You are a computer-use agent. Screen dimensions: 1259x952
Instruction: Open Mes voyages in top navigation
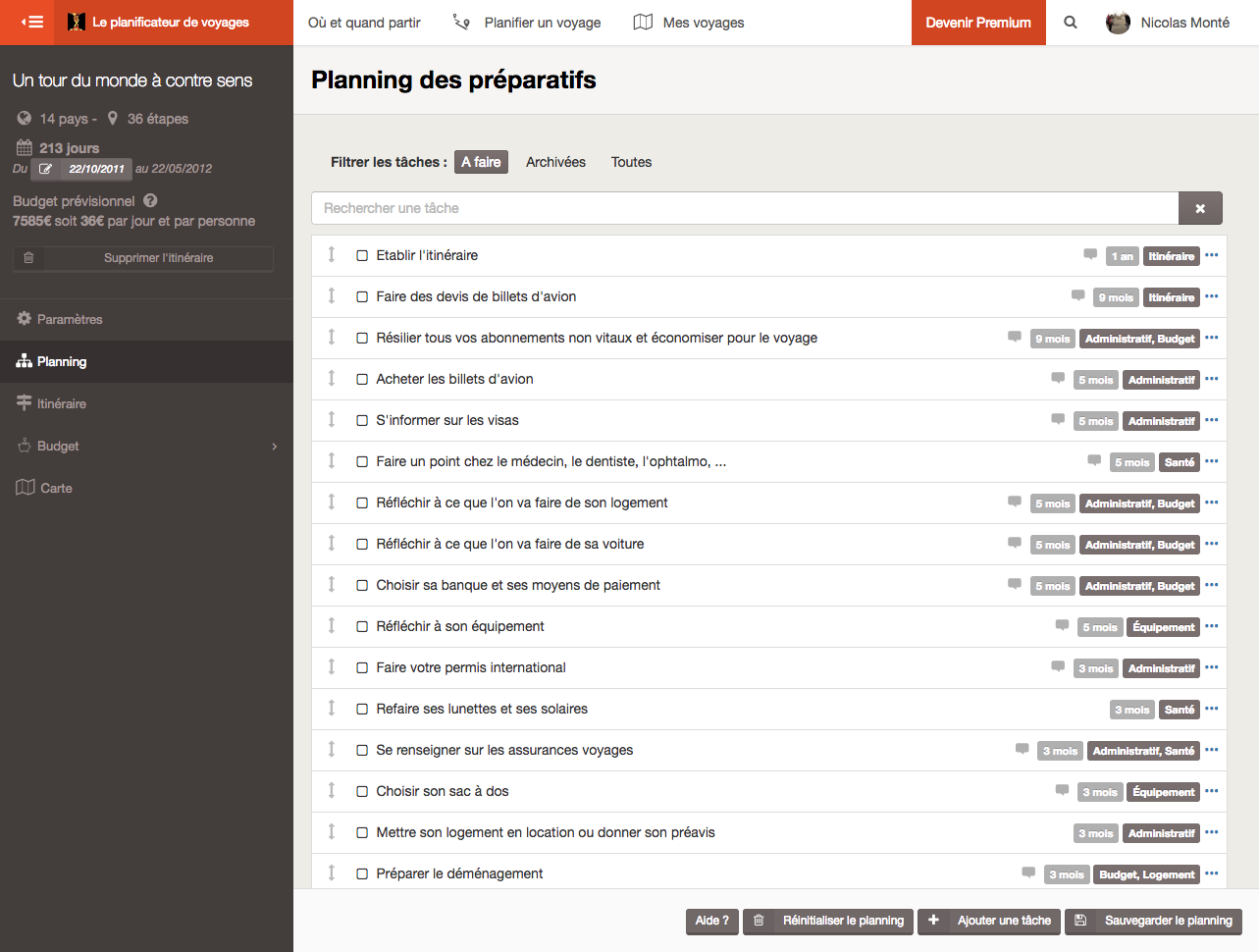tap(689, 23)
